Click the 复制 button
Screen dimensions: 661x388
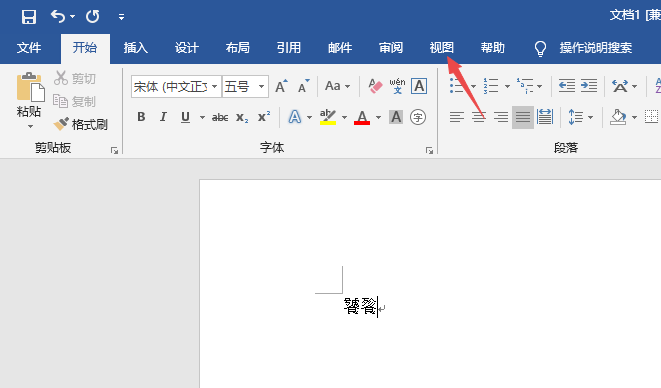(75, 101)
